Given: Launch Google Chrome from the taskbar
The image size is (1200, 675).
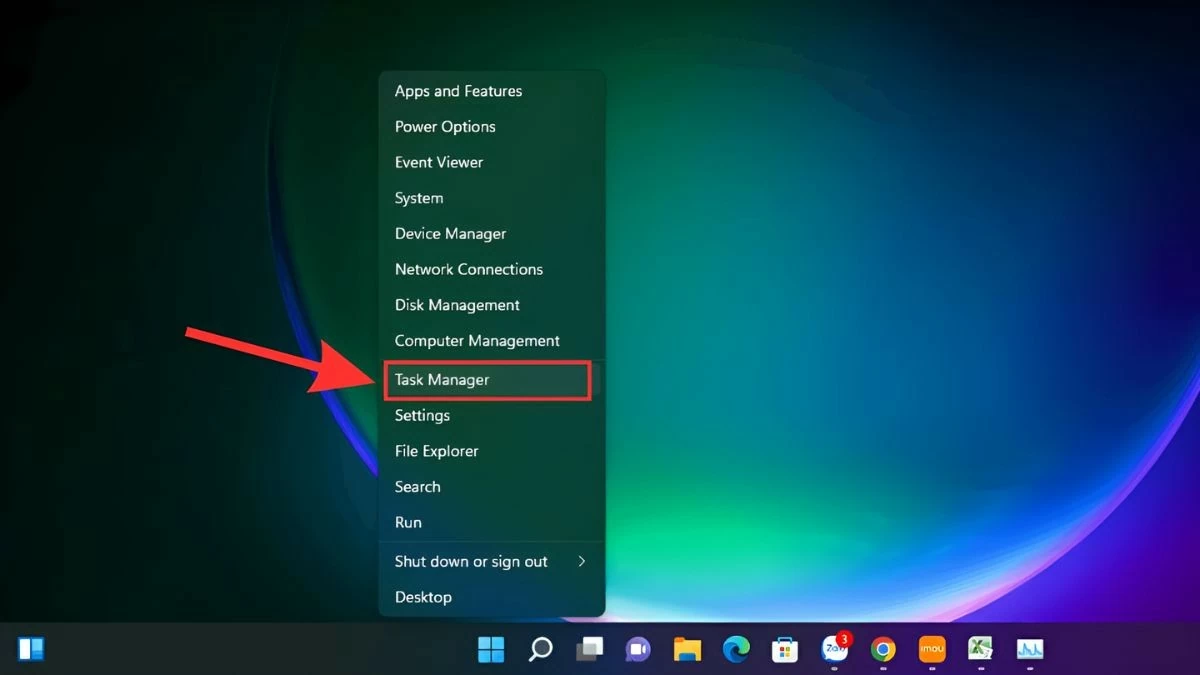Looking at the screenshot, I should point(883,650).
